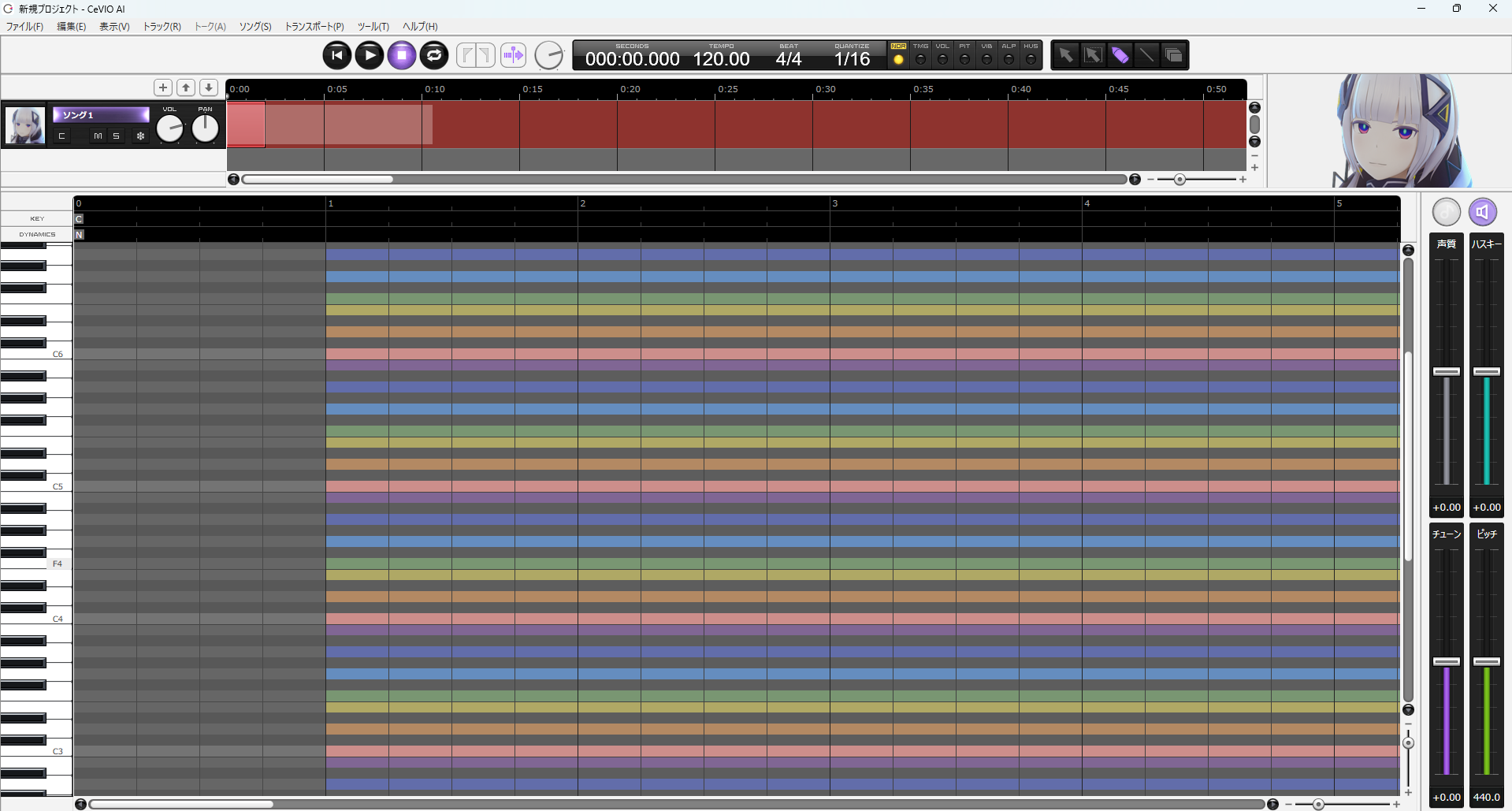
Task: Open the ツール(T) menu
Action: coord(373,27)
